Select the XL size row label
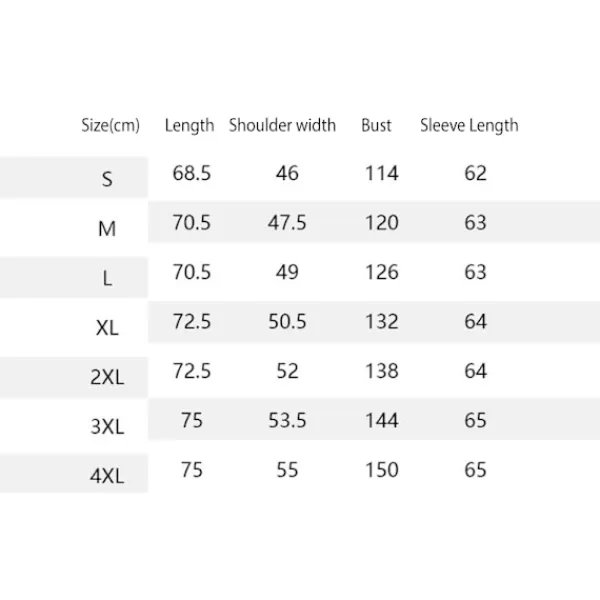 107,329
